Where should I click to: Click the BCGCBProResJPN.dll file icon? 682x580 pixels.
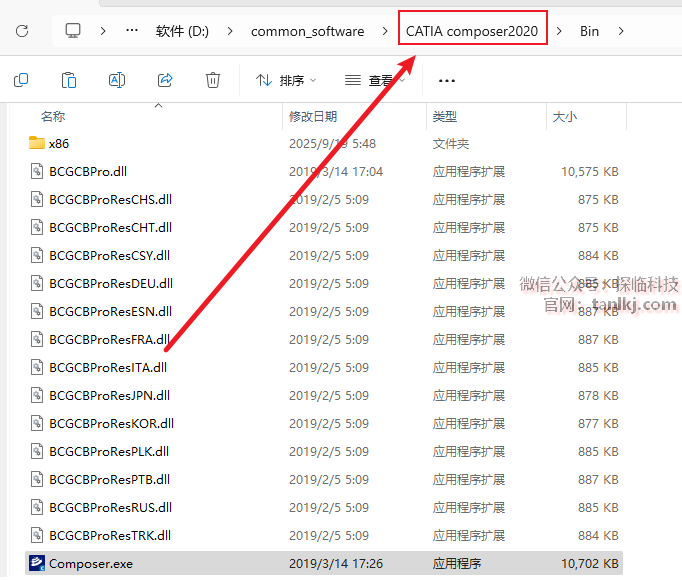pos(37,396)
